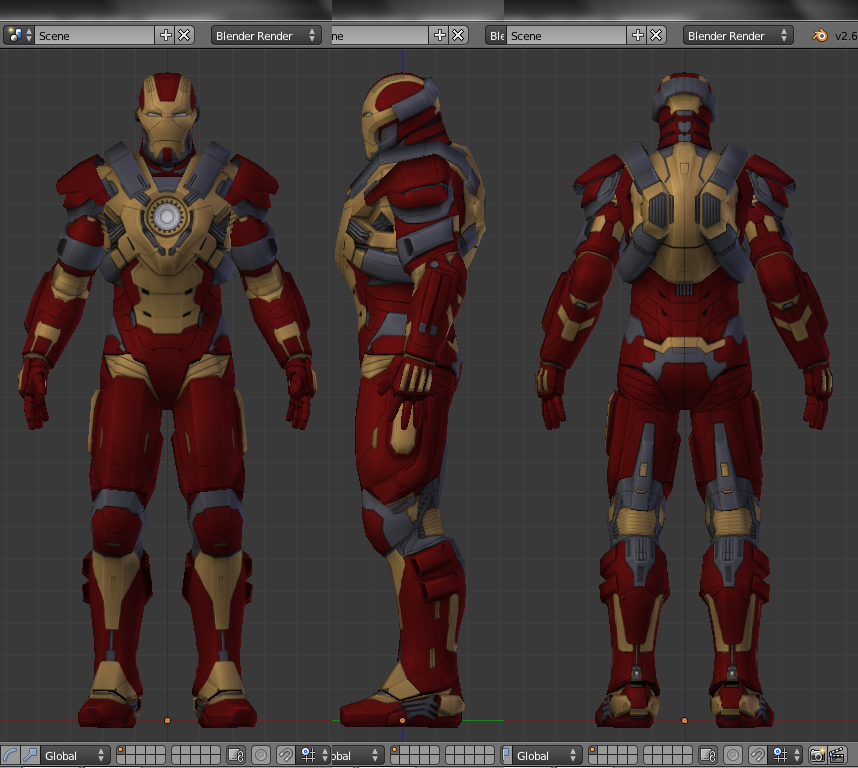Open the Global orientation dropdown in front view
The width and height of the screenshot is (858, 768).
click(74, 755)
